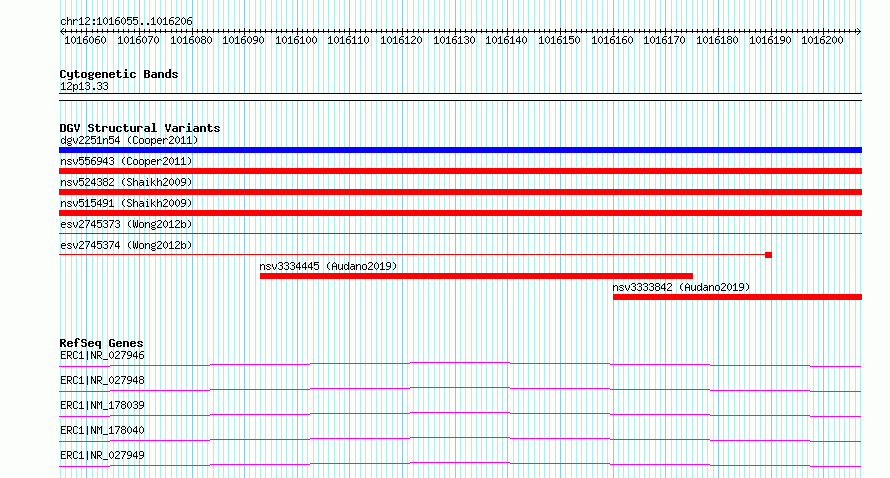
Task: Click the red nsv524382 variant bar
Action: click(460, 192)
